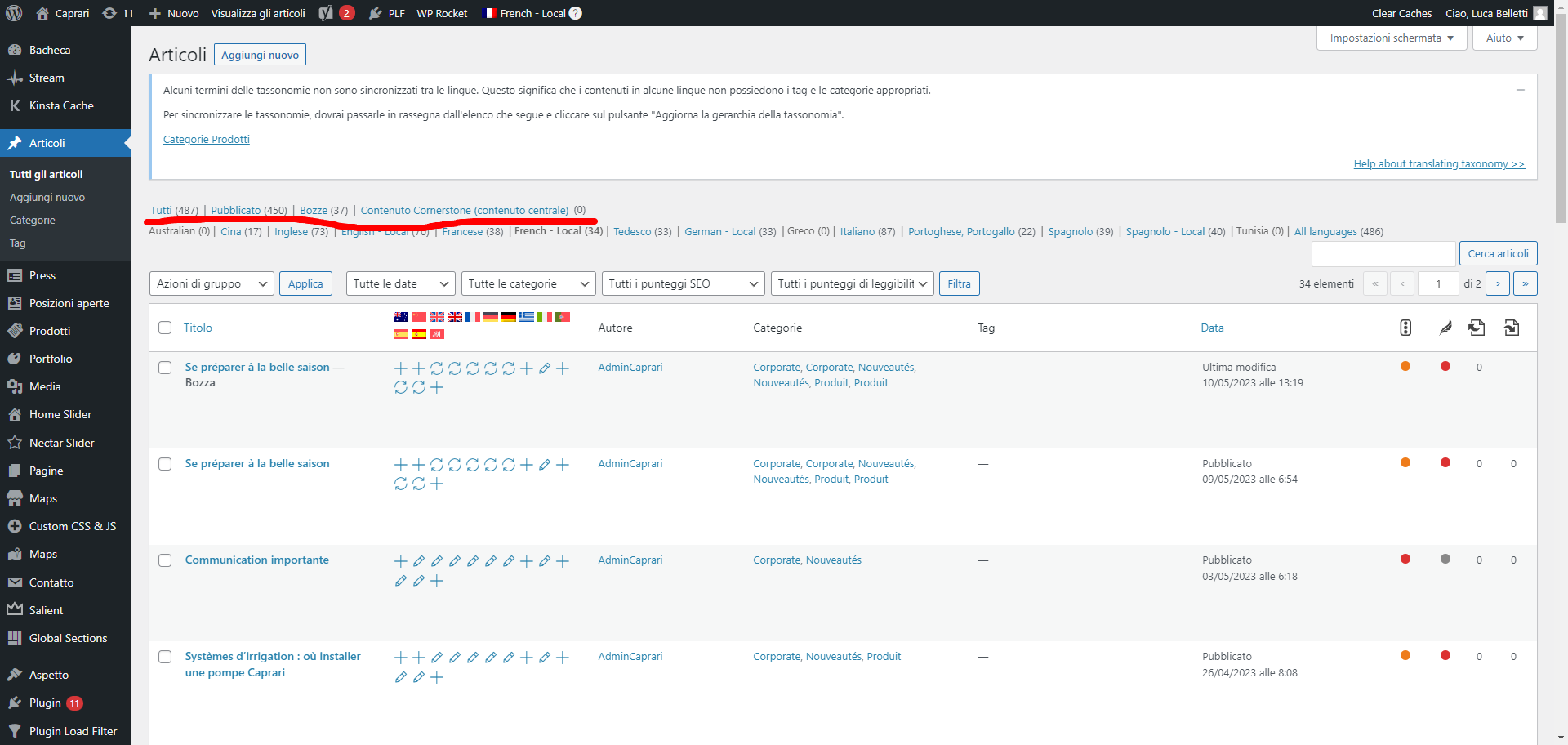Click the Cerca articoli button
Screen dimensions: 1568x745
[x=1498, y=253]
